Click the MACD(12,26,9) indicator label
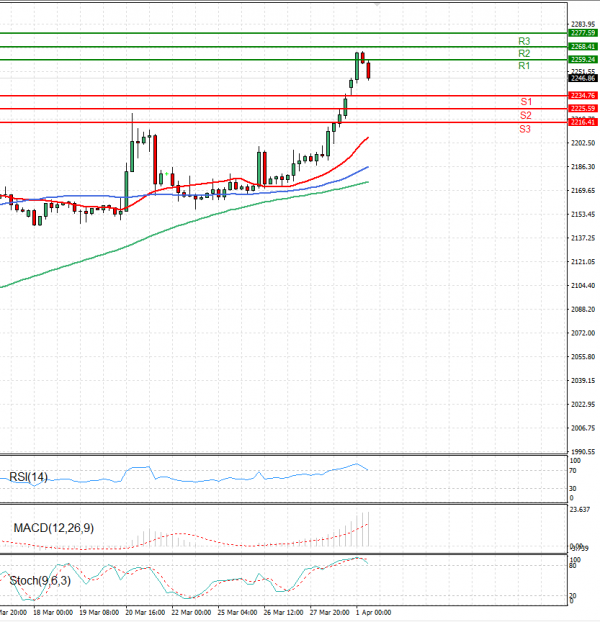The width and height of the screenshot is (600, 622). pos(54,528)
